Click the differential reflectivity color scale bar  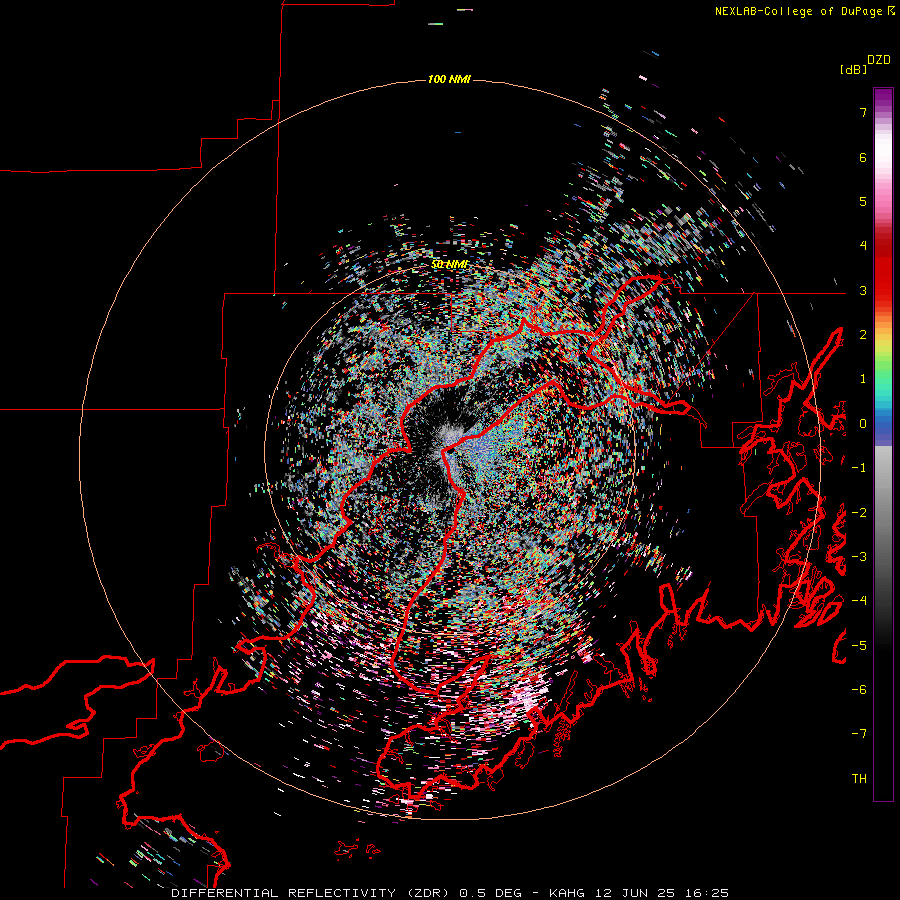883,444
